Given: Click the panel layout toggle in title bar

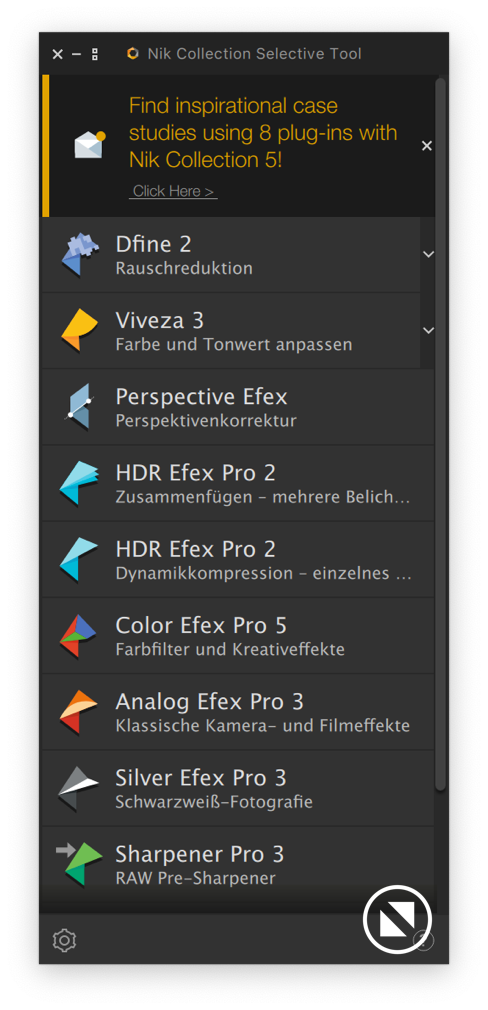Looking at the screenshot, I should coord(95,55).
